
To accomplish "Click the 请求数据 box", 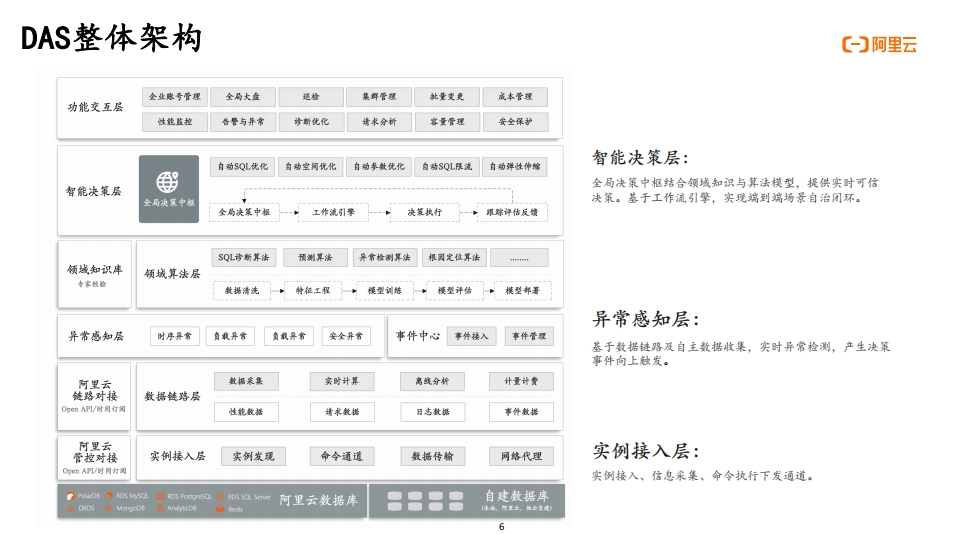I will point(342,411).
